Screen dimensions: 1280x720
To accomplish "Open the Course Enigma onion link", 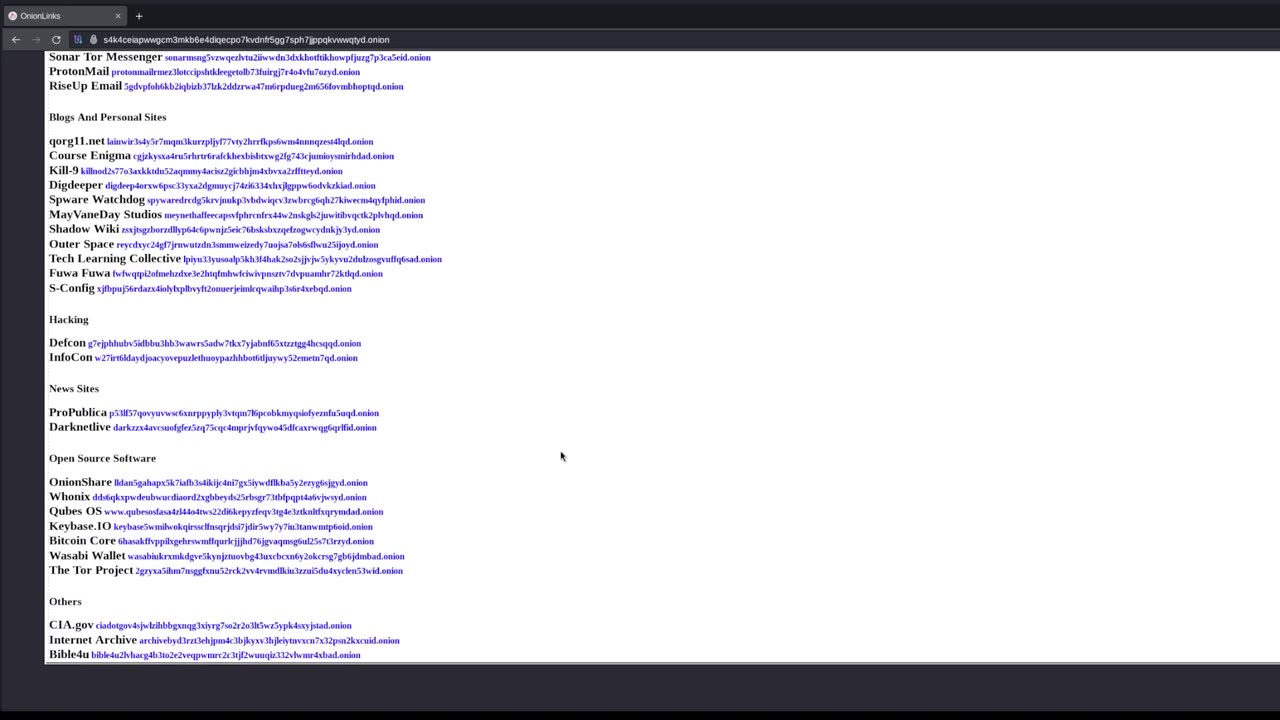I will click(x=264, y=156).
